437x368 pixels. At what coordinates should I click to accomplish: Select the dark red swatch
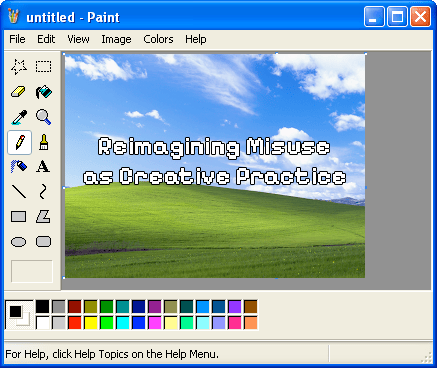[x=75, y=307]
